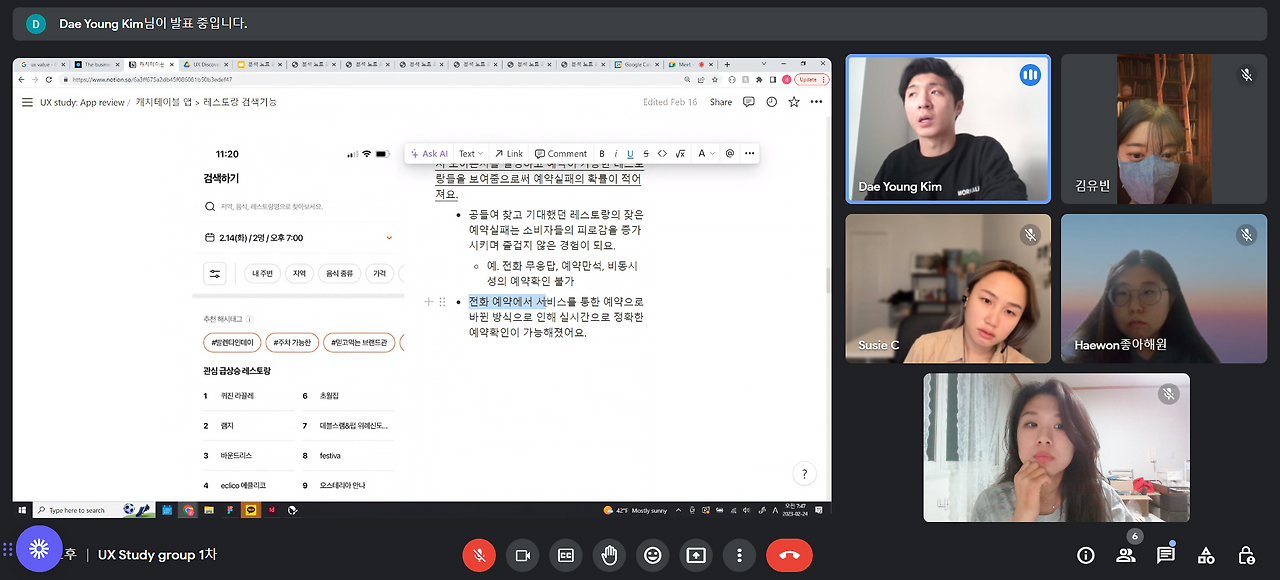Open the emoji reactions in Meet

click(x=653, y=555)
